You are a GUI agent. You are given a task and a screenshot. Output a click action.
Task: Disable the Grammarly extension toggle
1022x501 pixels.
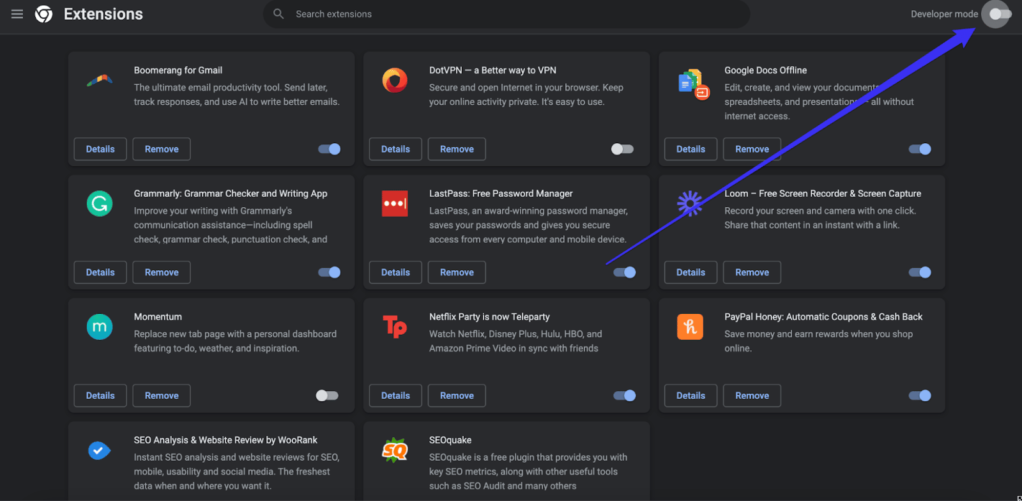point(329,272)
